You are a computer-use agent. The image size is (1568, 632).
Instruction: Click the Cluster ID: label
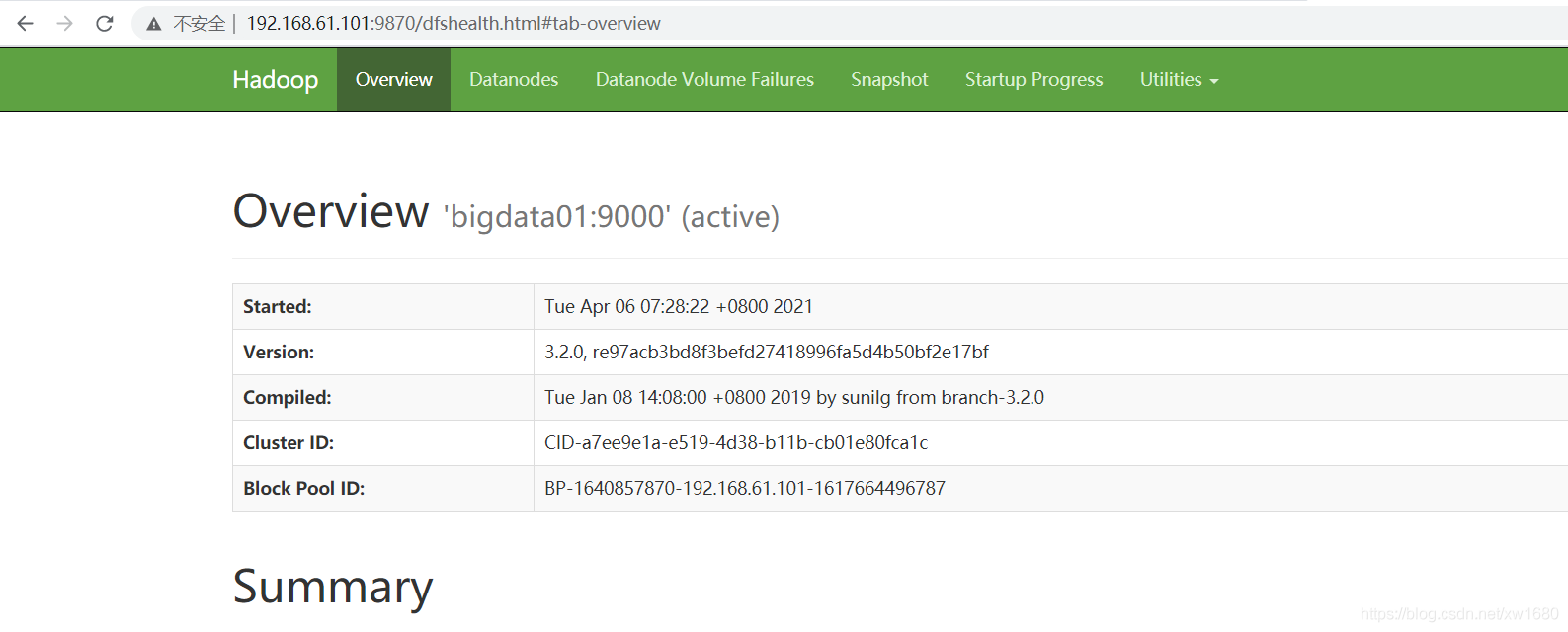(x=289, y=442)
